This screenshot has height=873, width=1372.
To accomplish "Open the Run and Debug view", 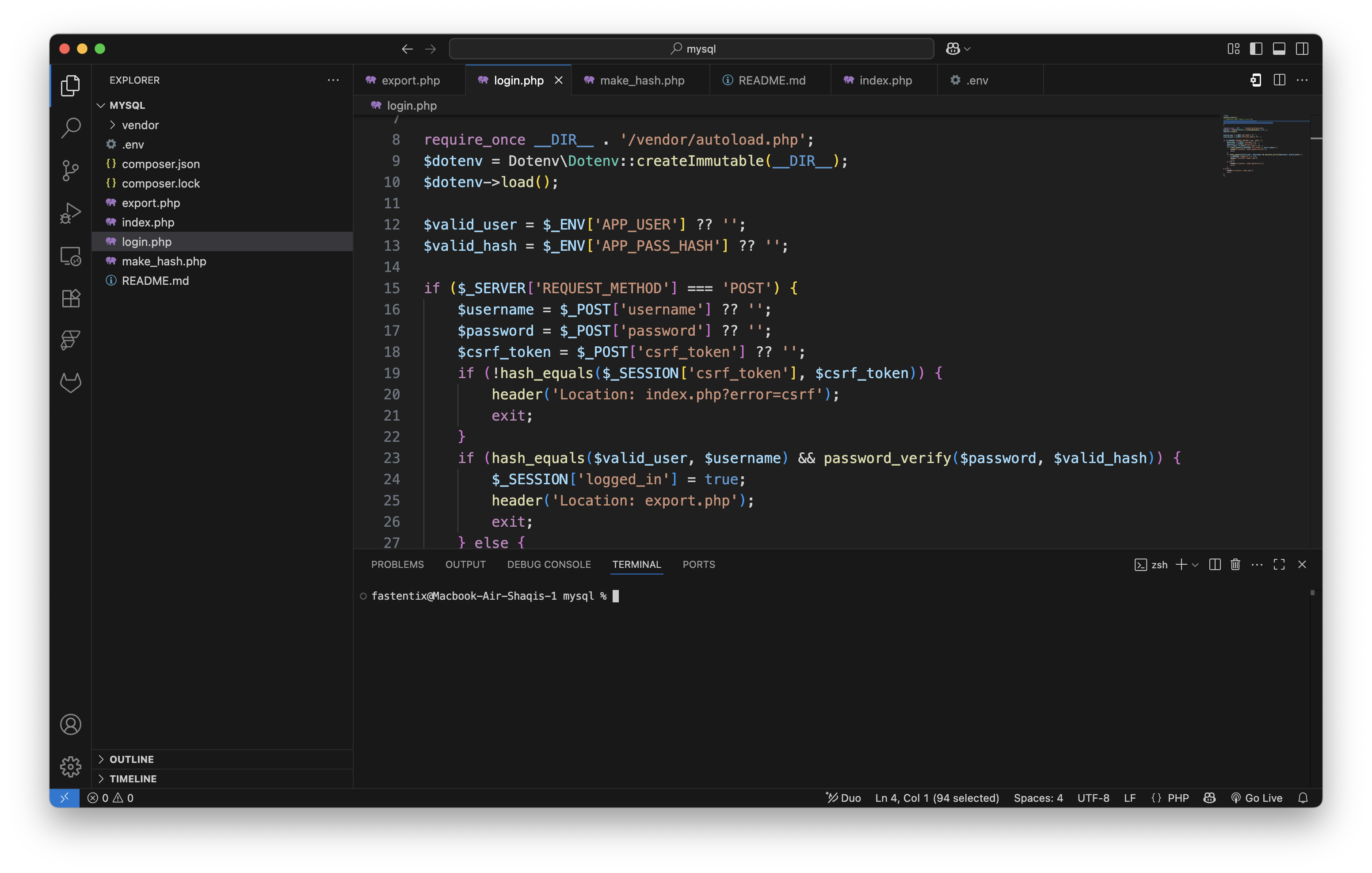I will coord(71,213).
